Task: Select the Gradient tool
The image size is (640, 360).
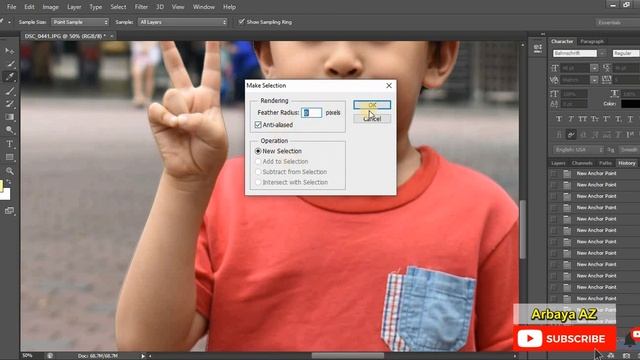Action: (x=9, y=117)
